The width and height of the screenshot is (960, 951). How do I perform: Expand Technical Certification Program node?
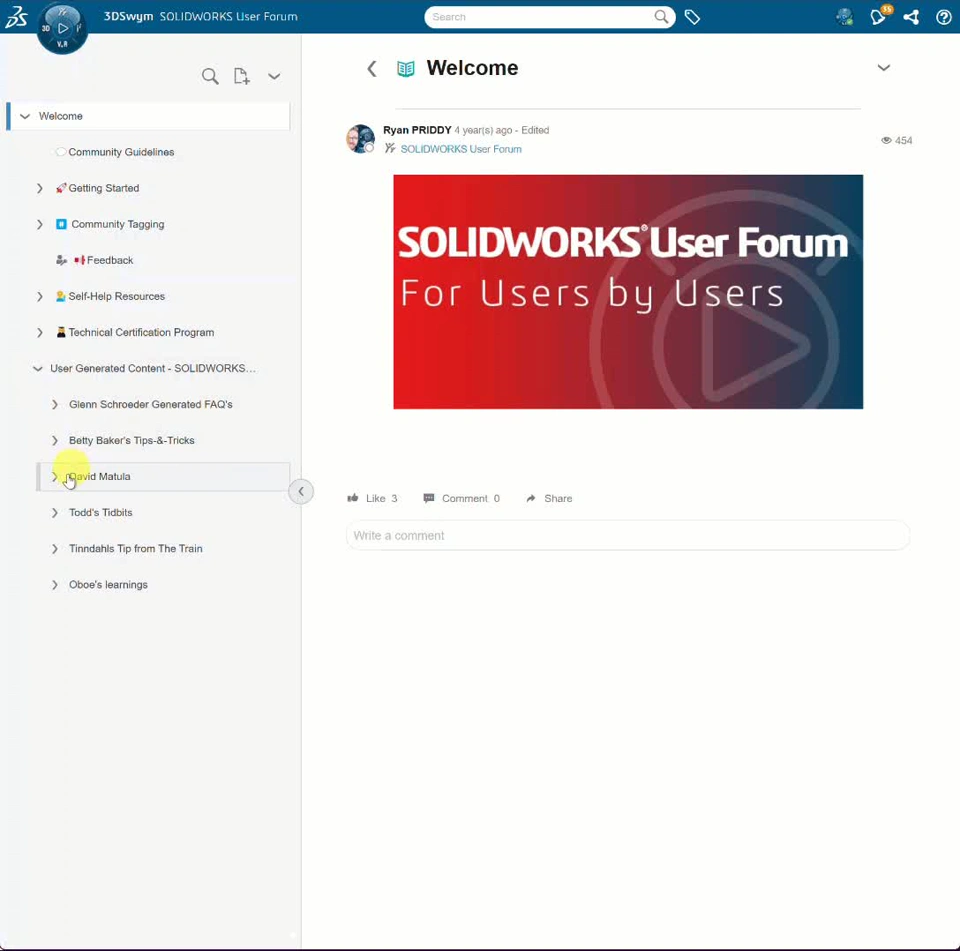coord(40,333)
